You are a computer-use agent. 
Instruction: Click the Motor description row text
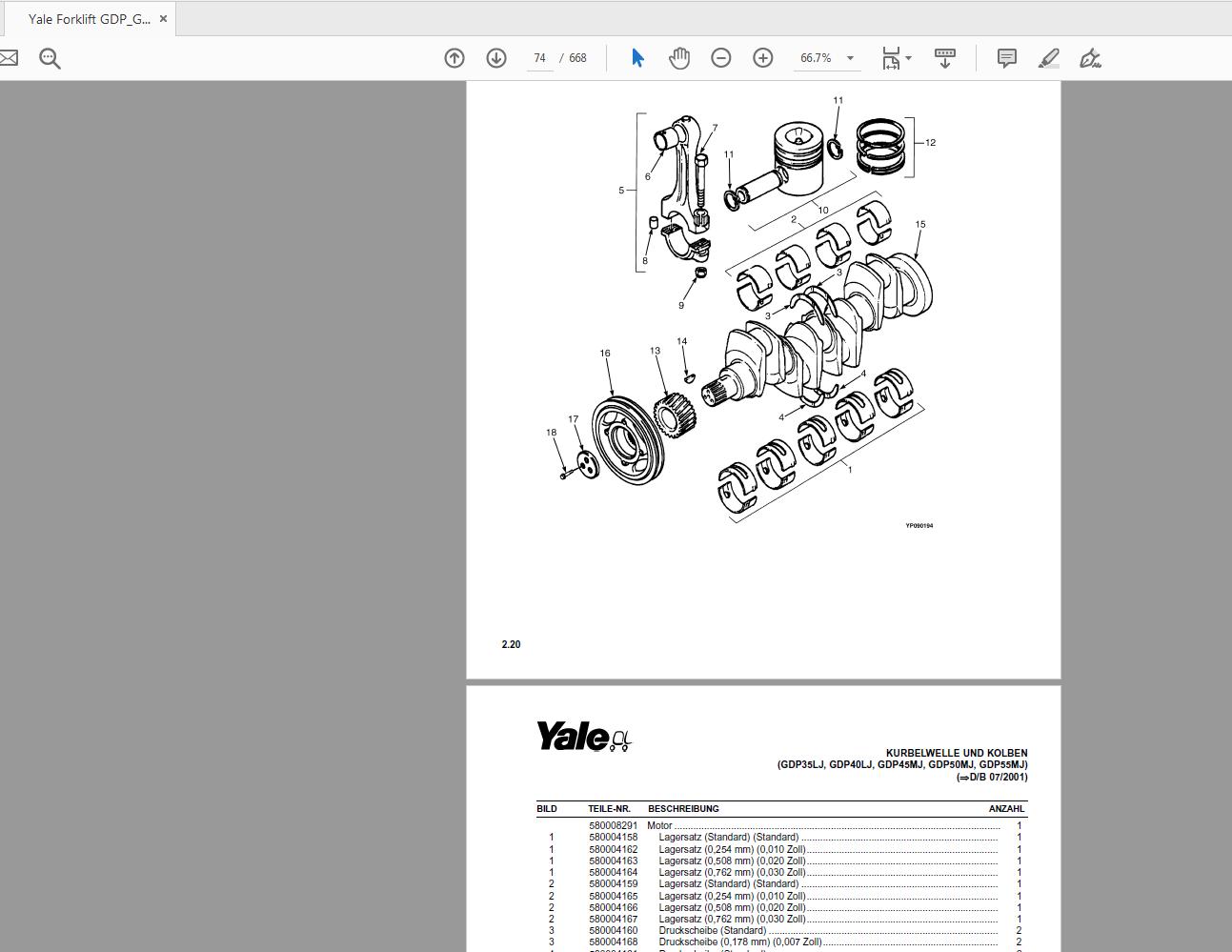click(659, 826)
